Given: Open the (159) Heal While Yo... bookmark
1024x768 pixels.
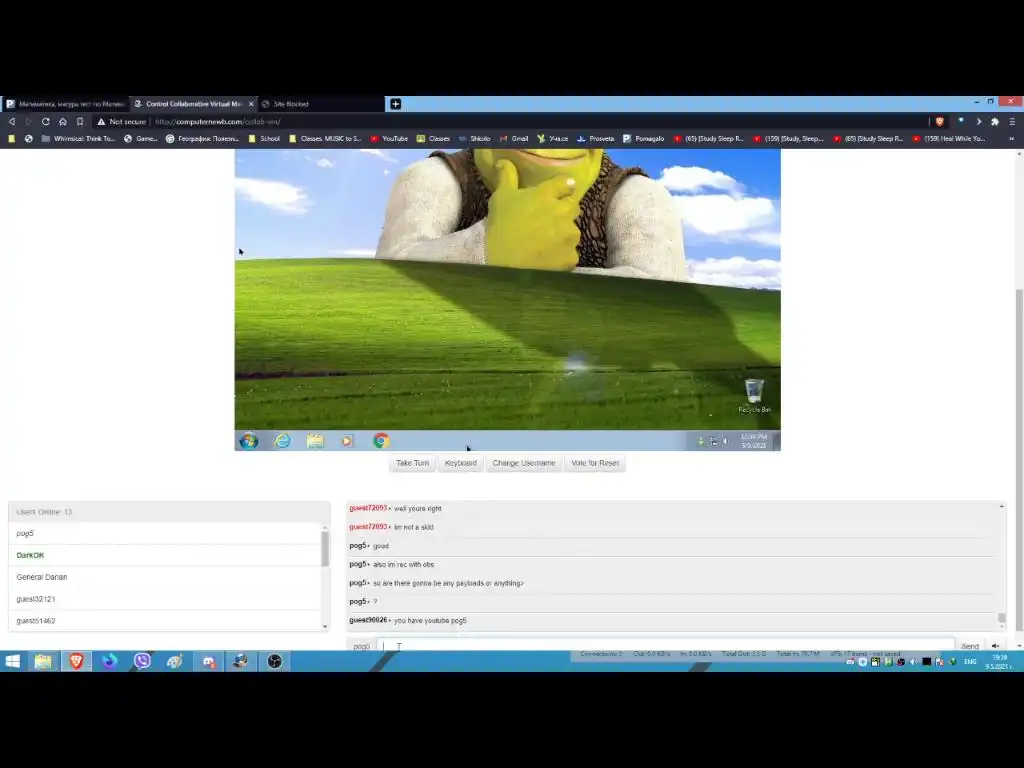Looking at the screenshot, I should pyautogui.click(x=949, y=138).
